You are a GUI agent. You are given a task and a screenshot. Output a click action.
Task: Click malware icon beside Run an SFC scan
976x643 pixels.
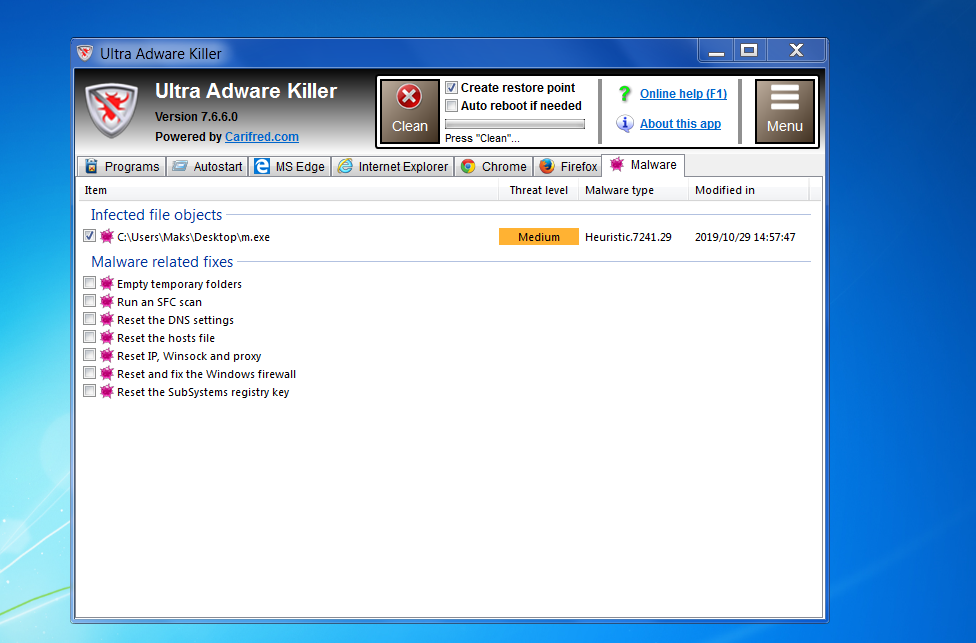[x=107, y=301]
